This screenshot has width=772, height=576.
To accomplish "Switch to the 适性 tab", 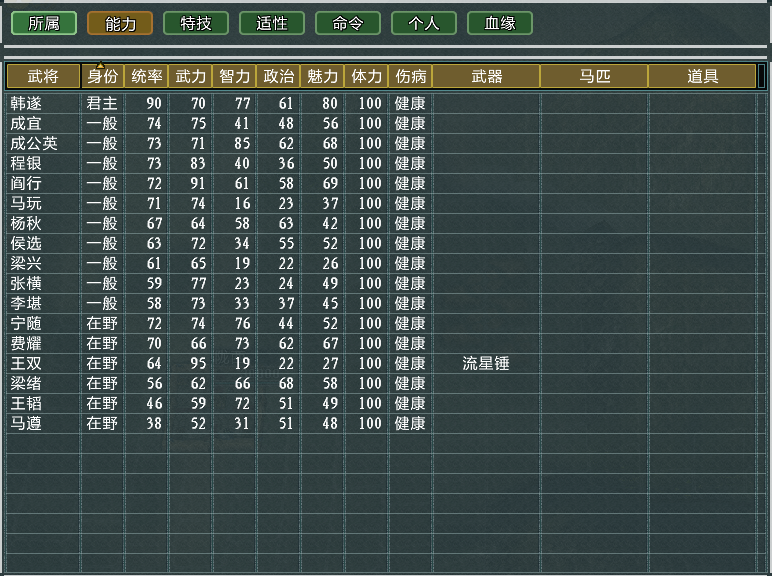I will coord(272,23).
